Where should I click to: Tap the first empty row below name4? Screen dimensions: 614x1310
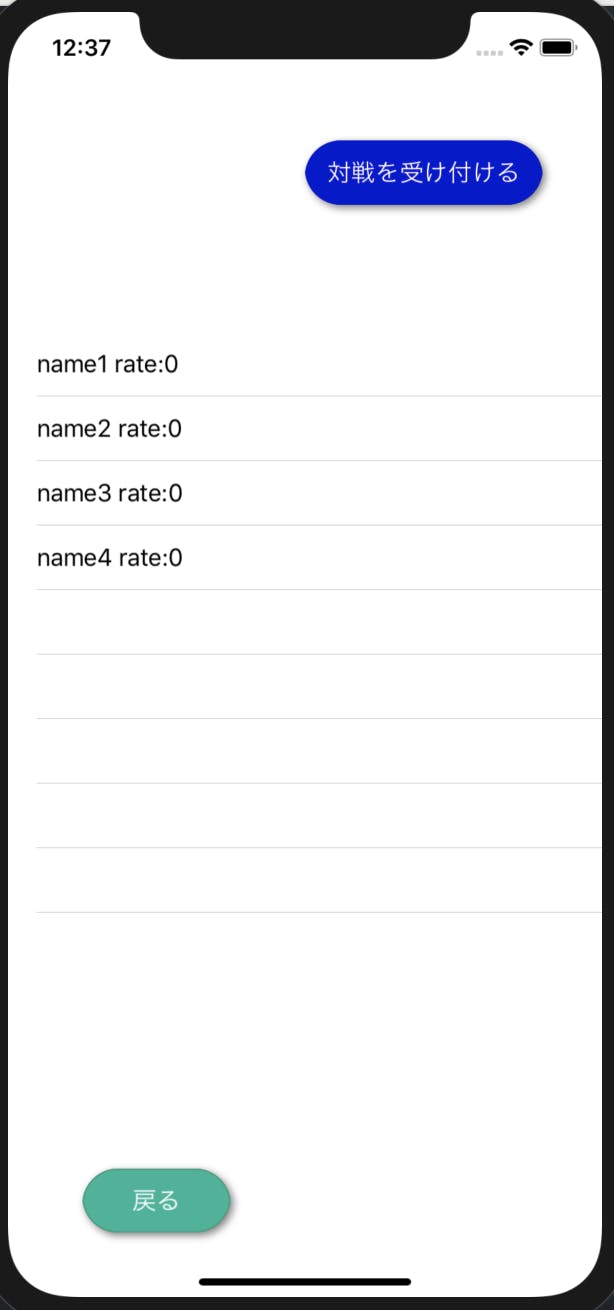click(x=320, y=622)
